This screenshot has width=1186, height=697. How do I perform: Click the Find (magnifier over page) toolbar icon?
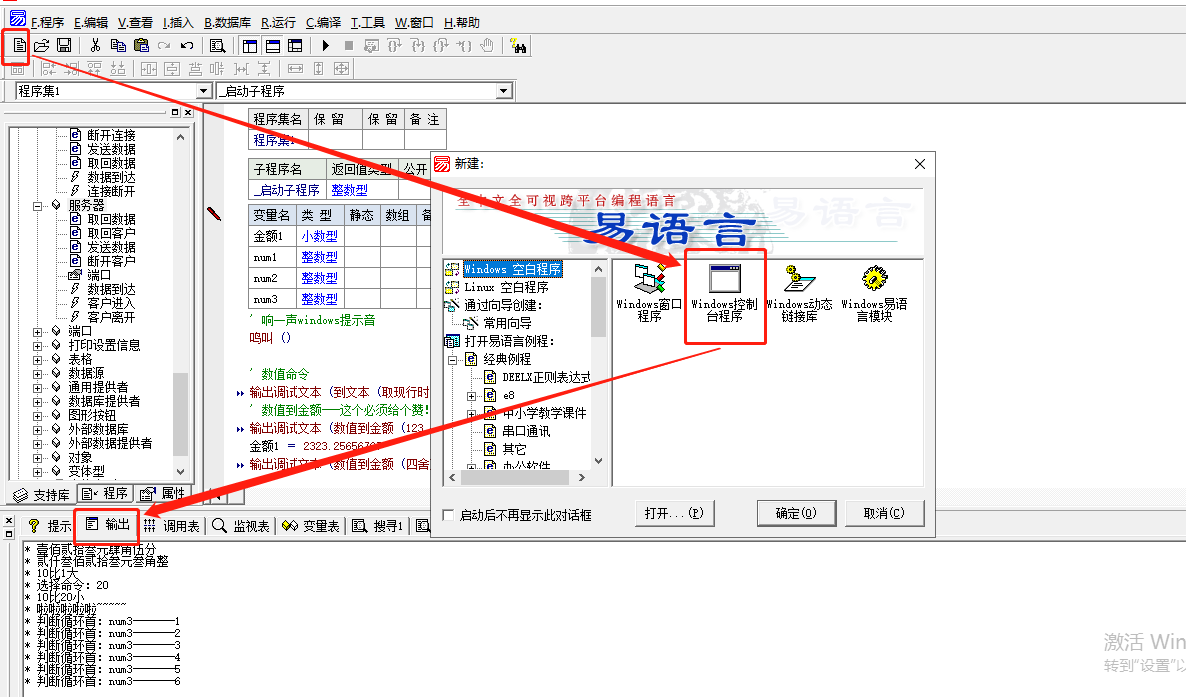click(217, 45)
